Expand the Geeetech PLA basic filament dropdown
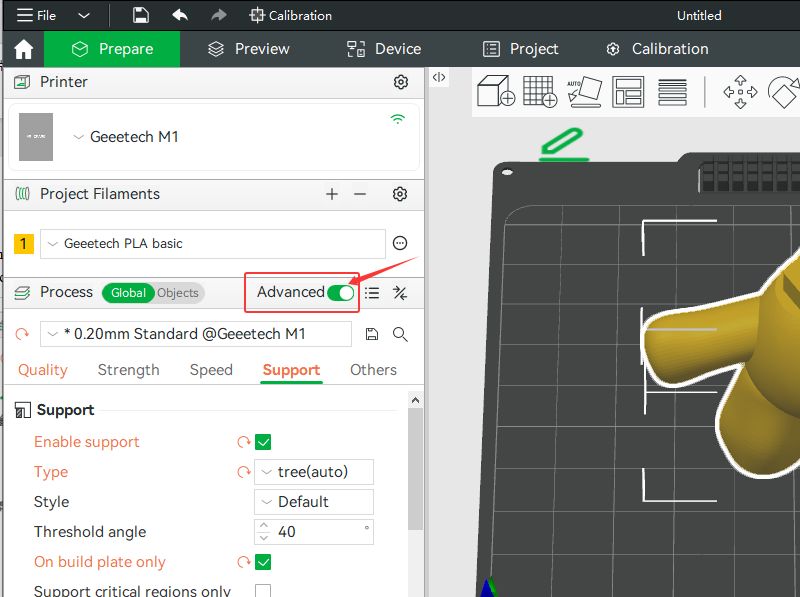800x597 pixels. point(214,243)
